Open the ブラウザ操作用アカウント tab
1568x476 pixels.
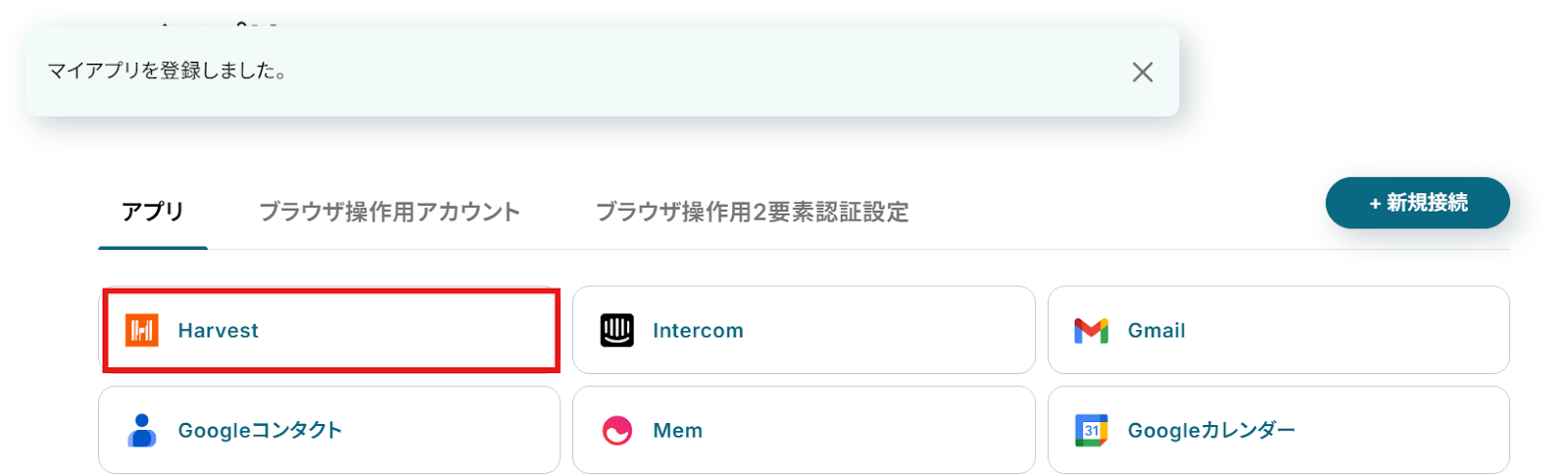click(389, 213)
